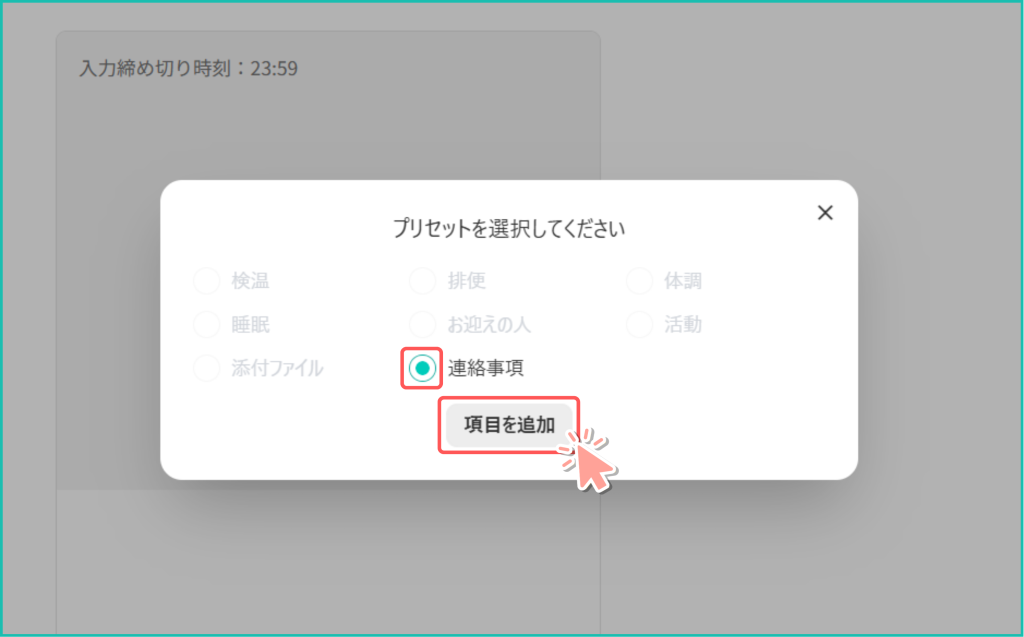Click the selected 連絡事項 radio circle

[x=422, y=368]
